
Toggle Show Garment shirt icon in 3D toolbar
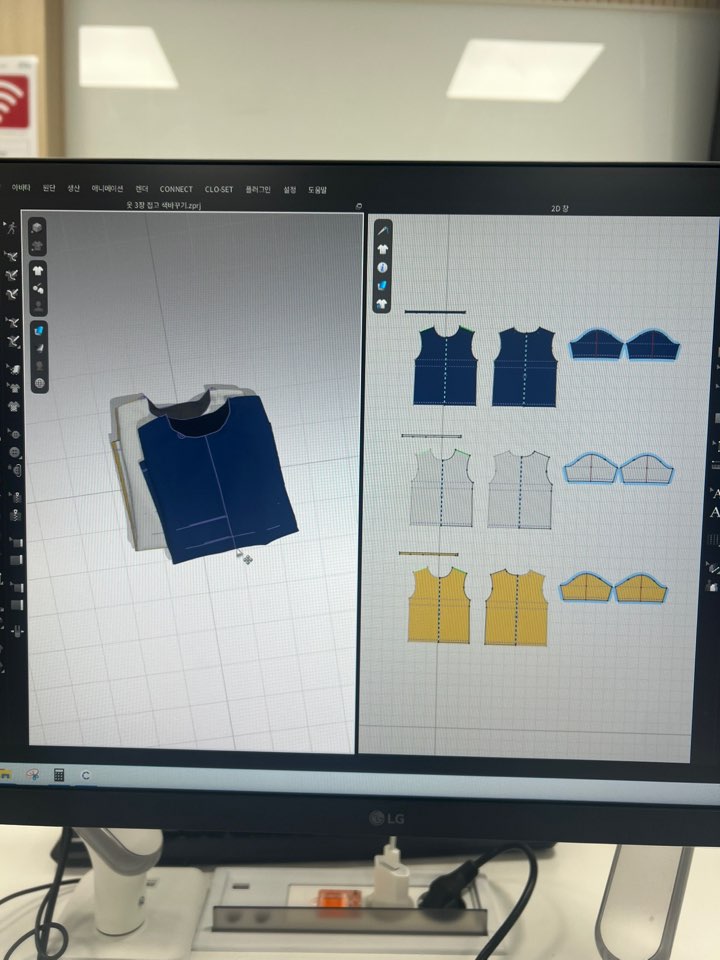[x=38, y=270]
